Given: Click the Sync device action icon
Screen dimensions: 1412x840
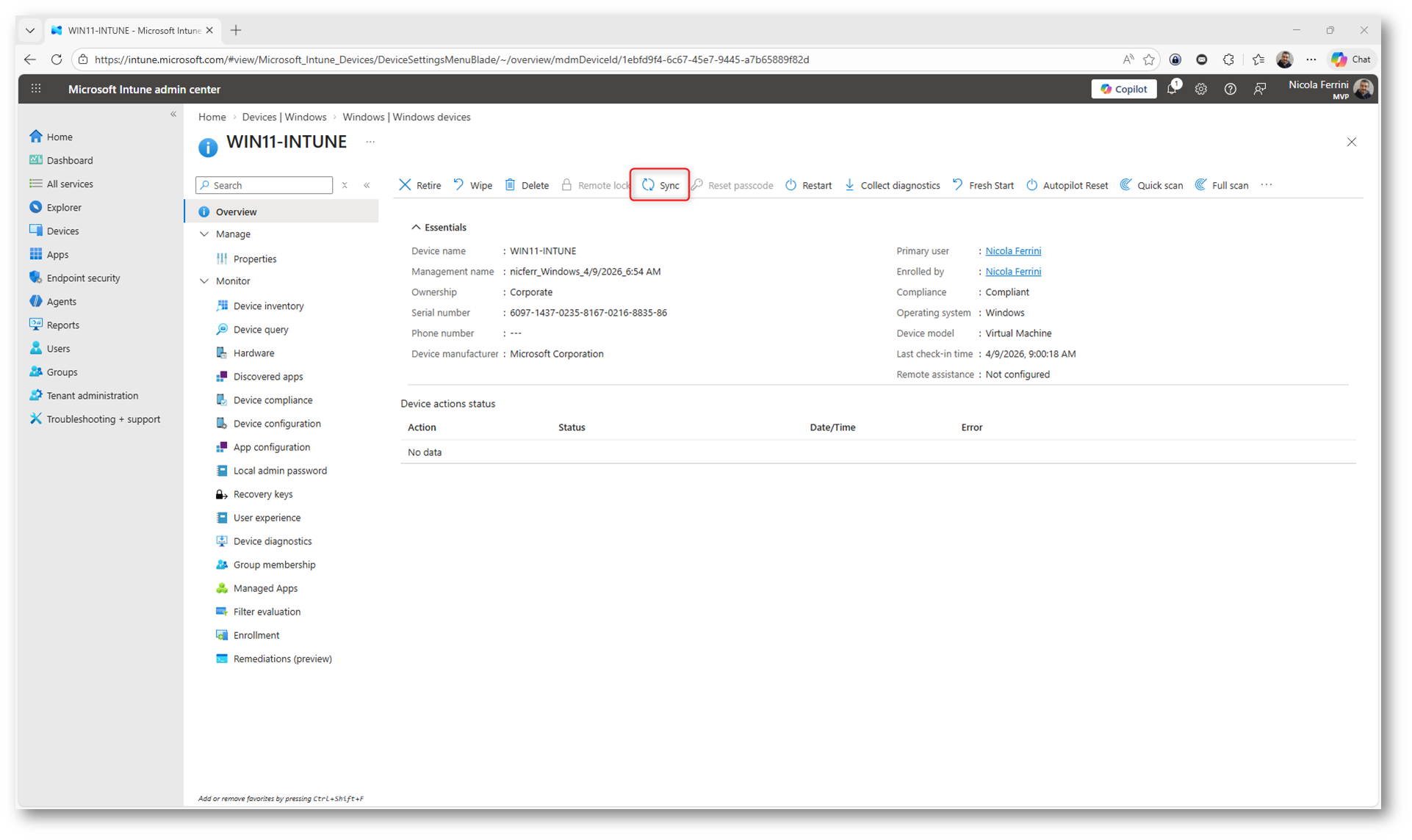Looking at the screenshot, I should tap(648, 185).
